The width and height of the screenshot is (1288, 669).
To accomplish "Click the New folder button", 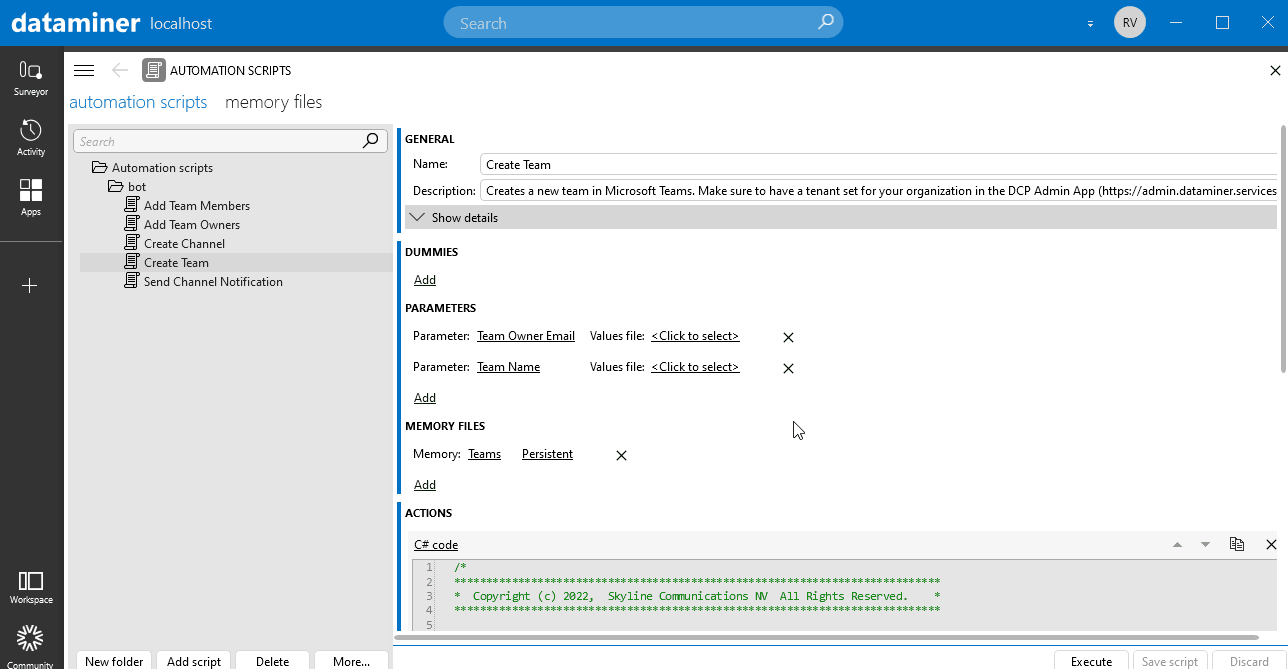I will pos(114,661).
